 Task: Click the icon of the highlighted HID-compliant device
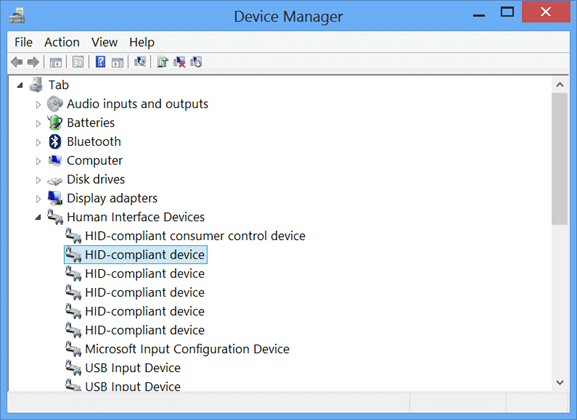(73, 254)
